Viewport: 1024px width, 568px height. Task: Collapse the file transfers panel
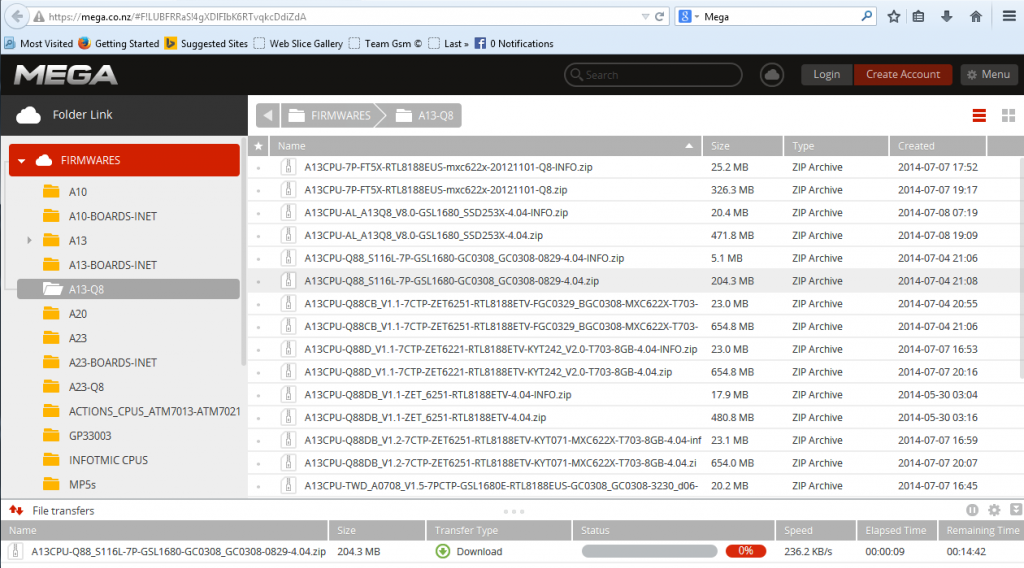coord(1015,510)
